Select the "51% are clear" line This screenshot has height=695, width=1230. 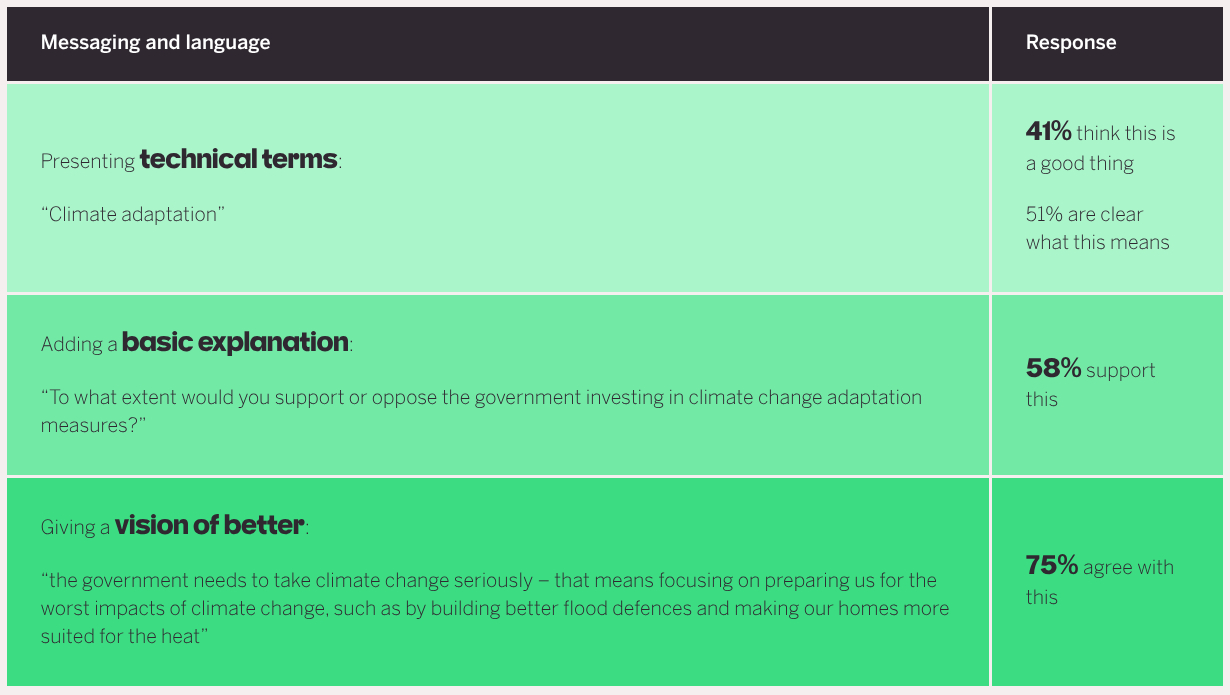tap(1084, 214)
